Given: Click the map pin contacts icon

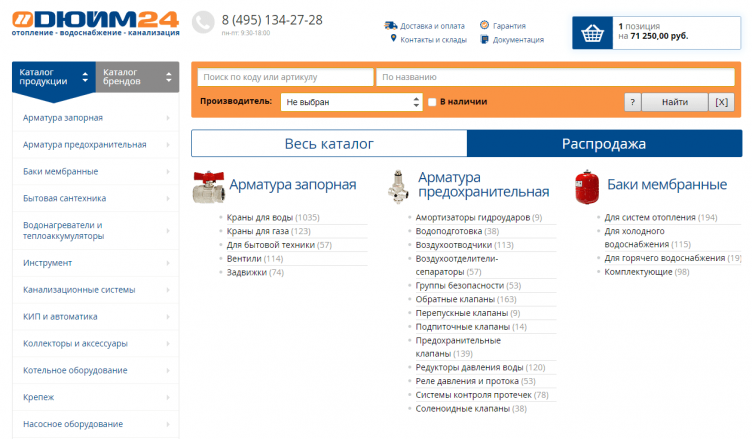Looking at the screenshot, I should point(393,38).
